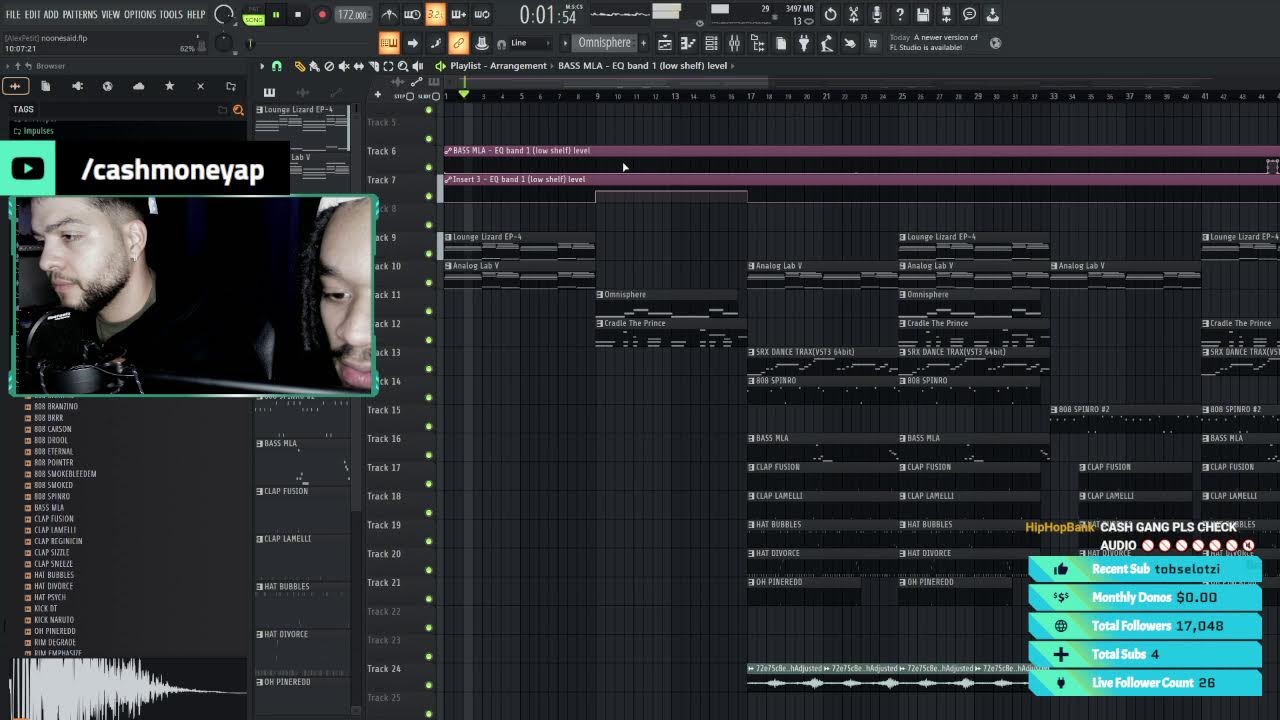Open the TOOLS menu
The height and width of the screenshot is (720, 1280).
171,15
